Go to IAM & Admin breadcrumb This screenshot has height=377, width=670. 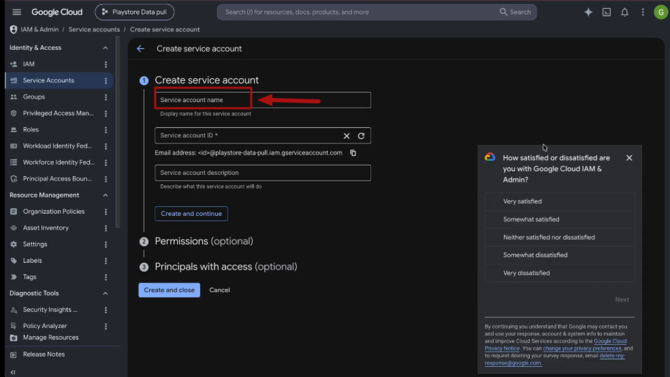pos(39,29)
